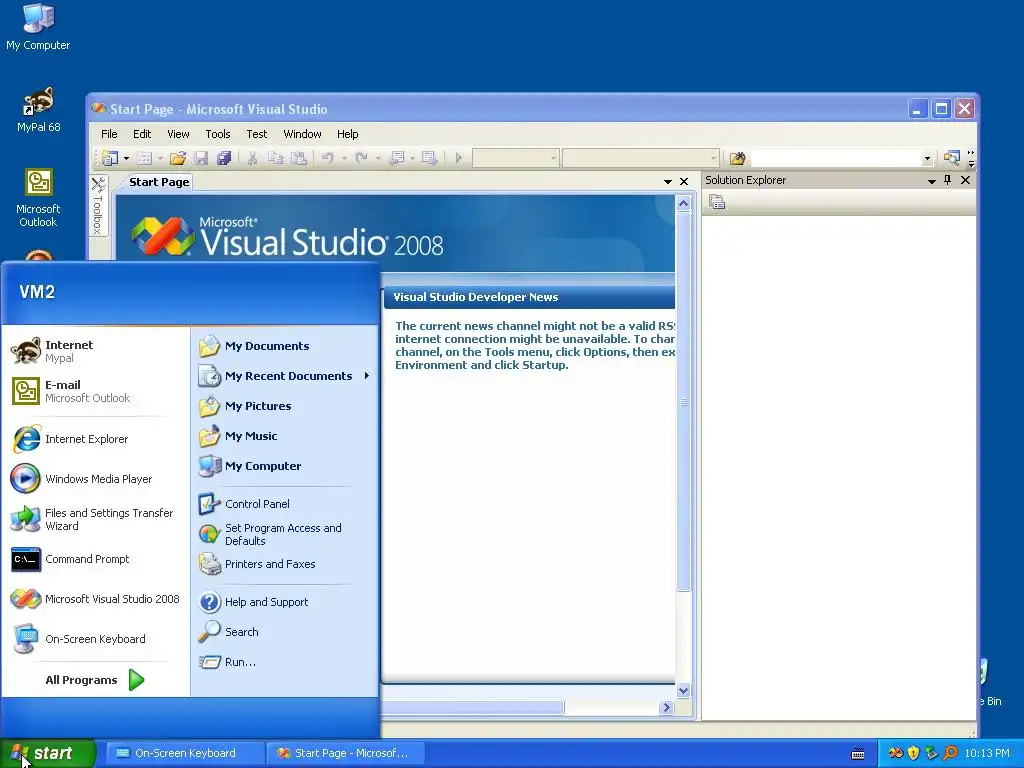Open the Solution Configurations combo box

(515, 158)
